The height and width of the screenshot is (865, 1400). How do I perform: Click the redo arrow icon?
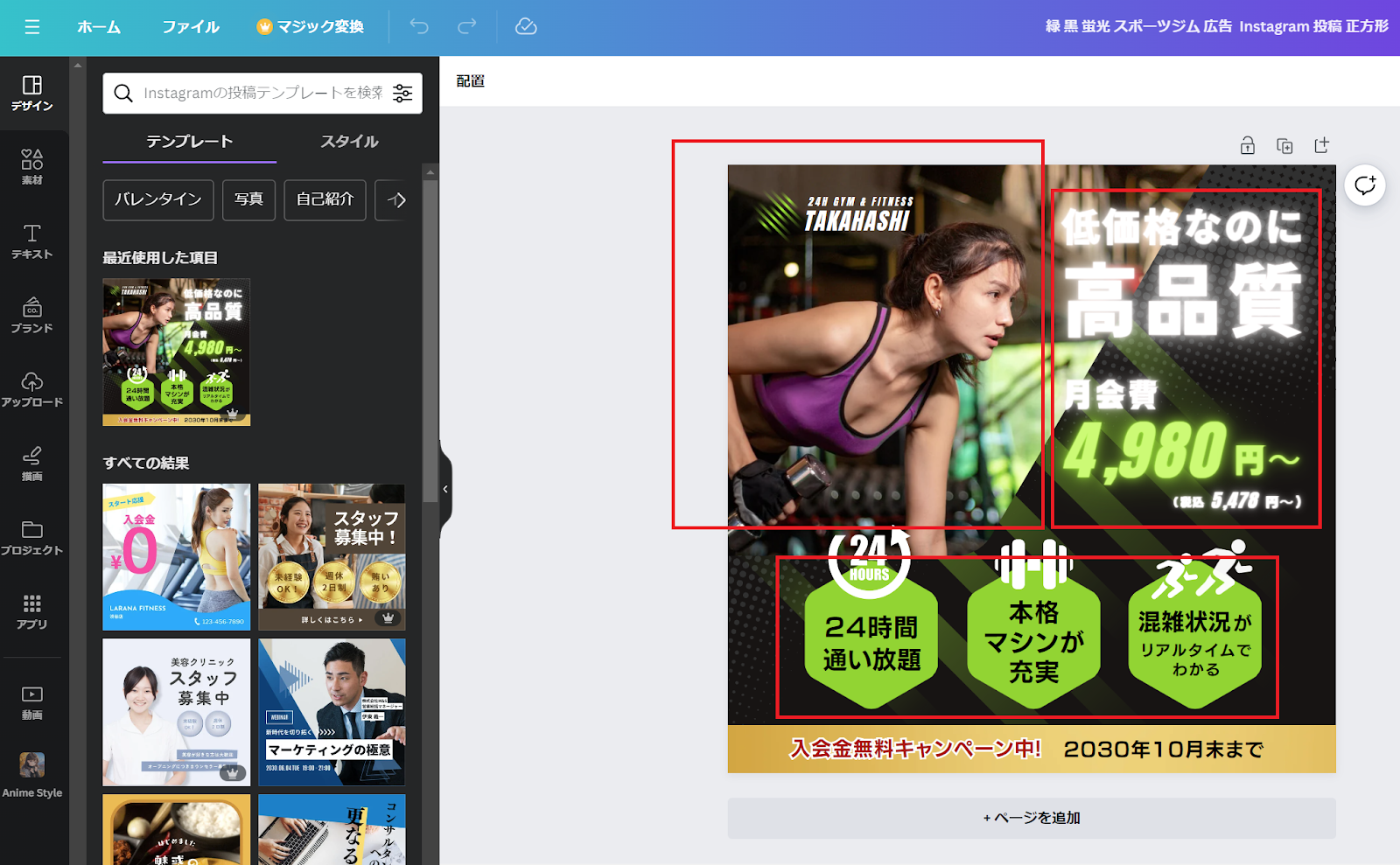(x=467, y=27)
